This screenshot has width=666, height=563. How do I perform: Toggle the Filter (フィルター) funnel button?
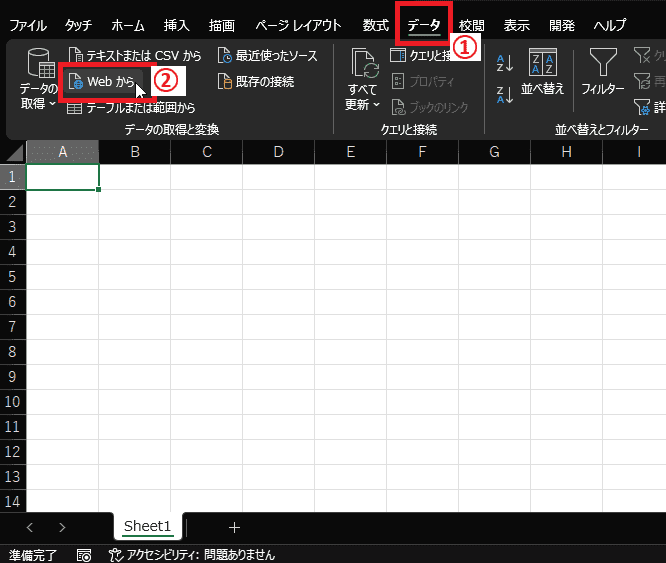tap(603, 72)
